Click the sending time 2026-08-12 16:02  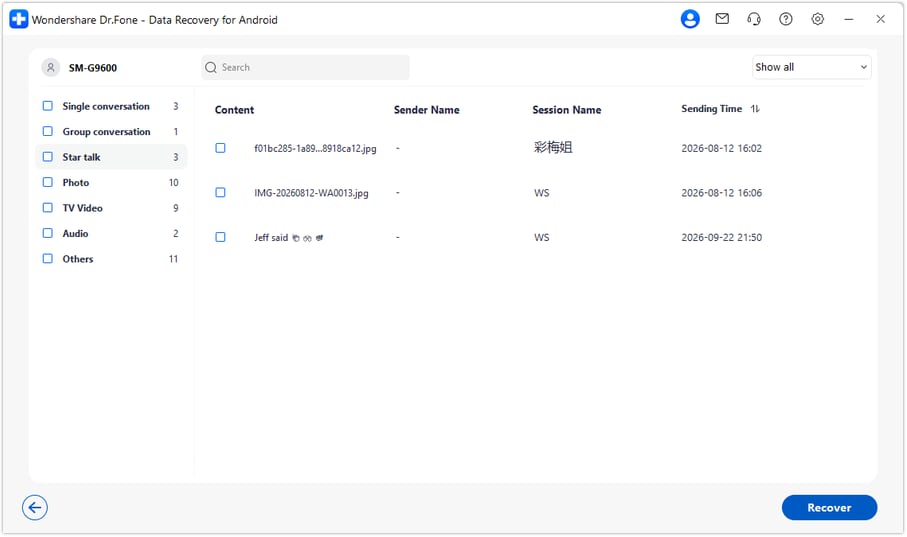click(721, 149)
